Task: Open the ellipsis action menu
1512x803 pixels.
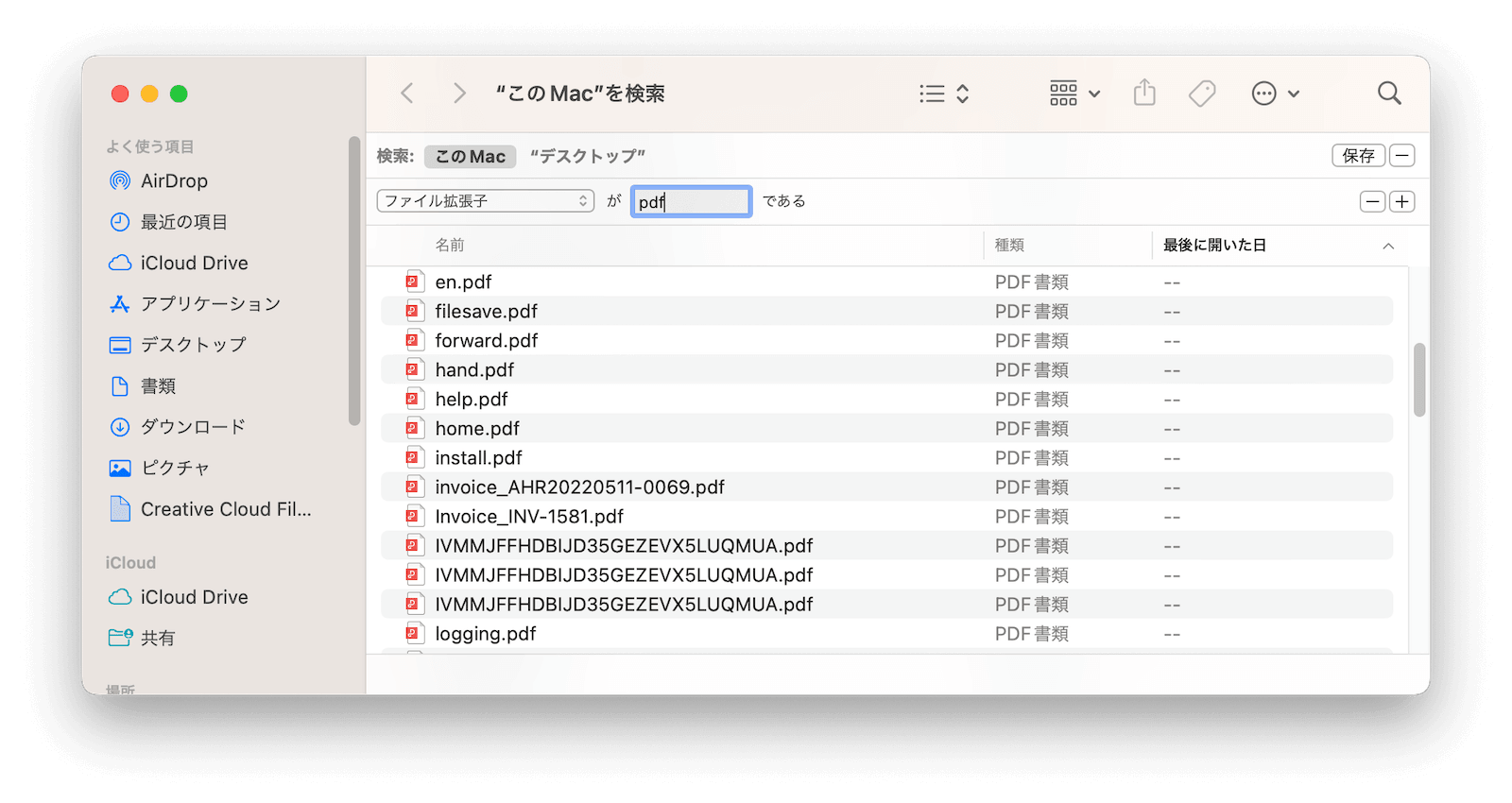Action: coord(1275,94)
